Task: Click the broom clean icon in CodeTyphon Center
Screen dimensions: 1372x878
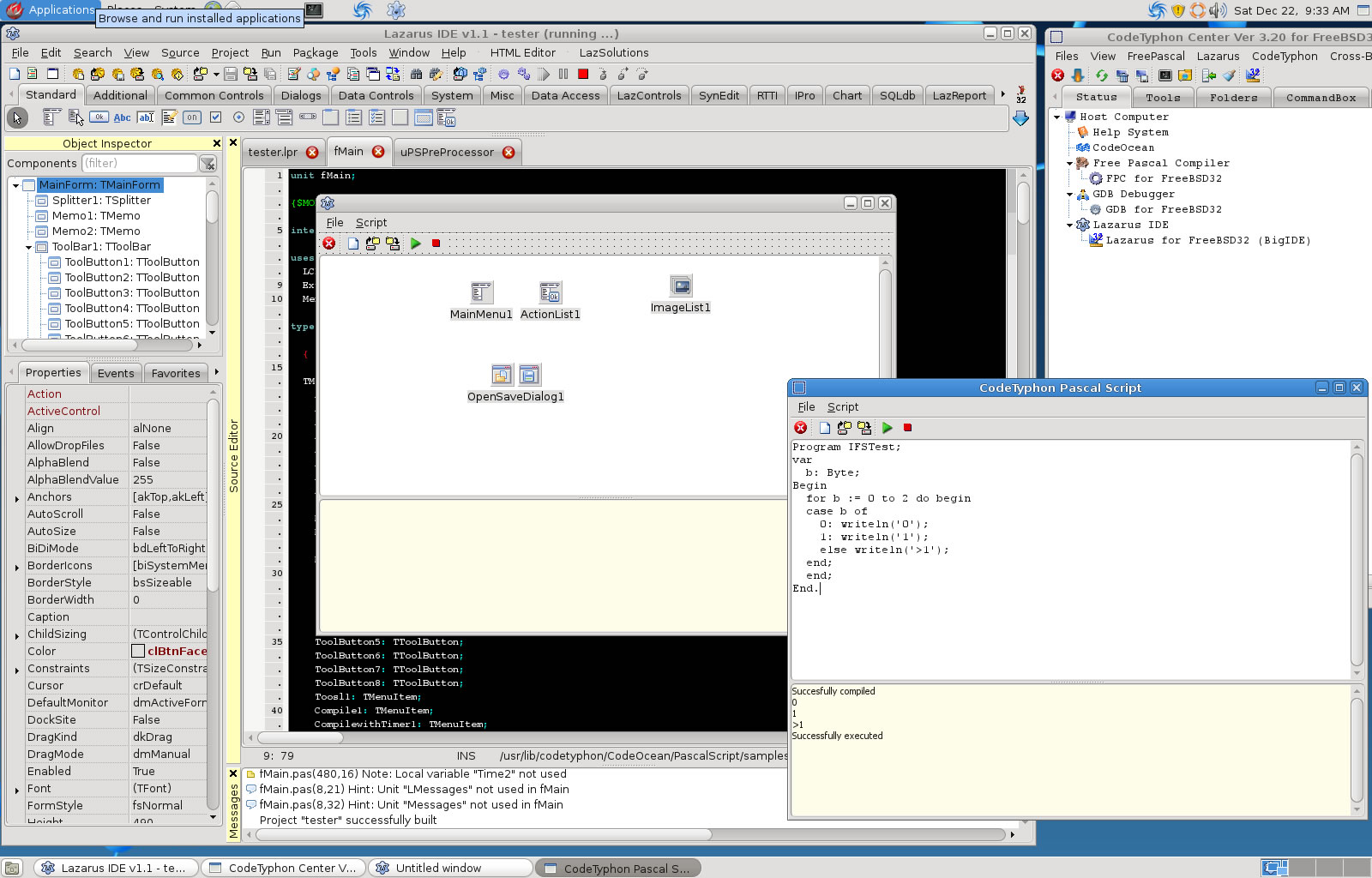Action: (1230, 75)
